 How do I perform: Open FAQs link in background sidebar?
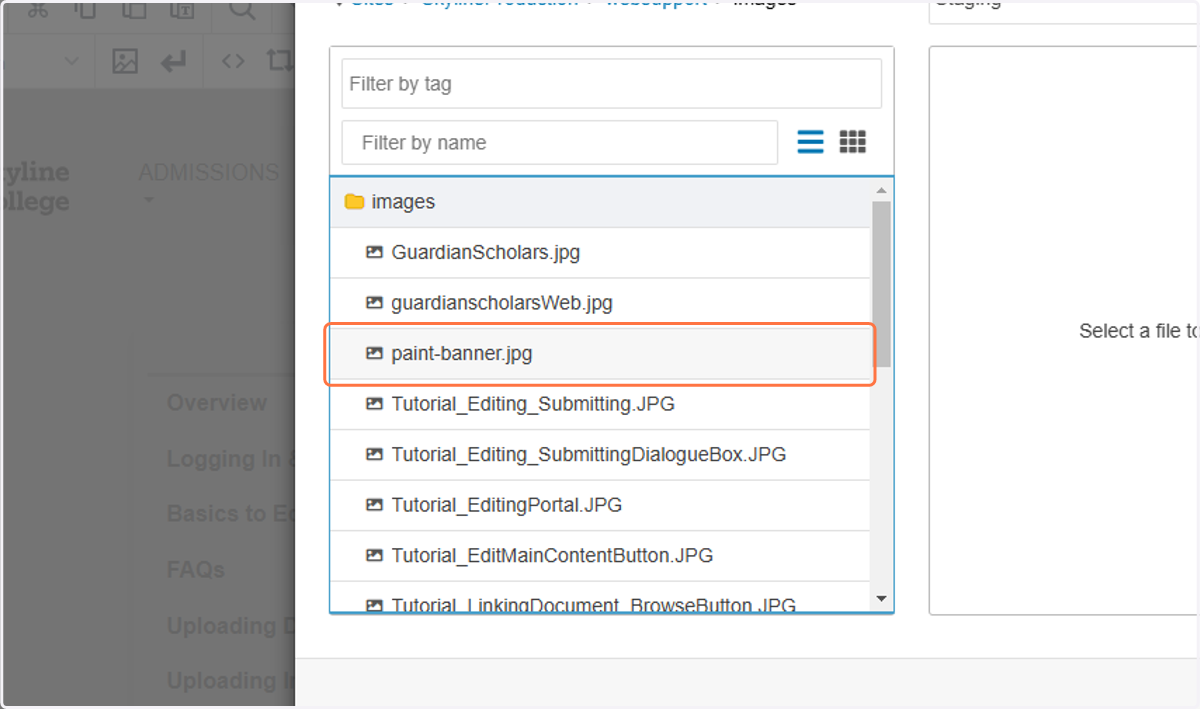196,570
